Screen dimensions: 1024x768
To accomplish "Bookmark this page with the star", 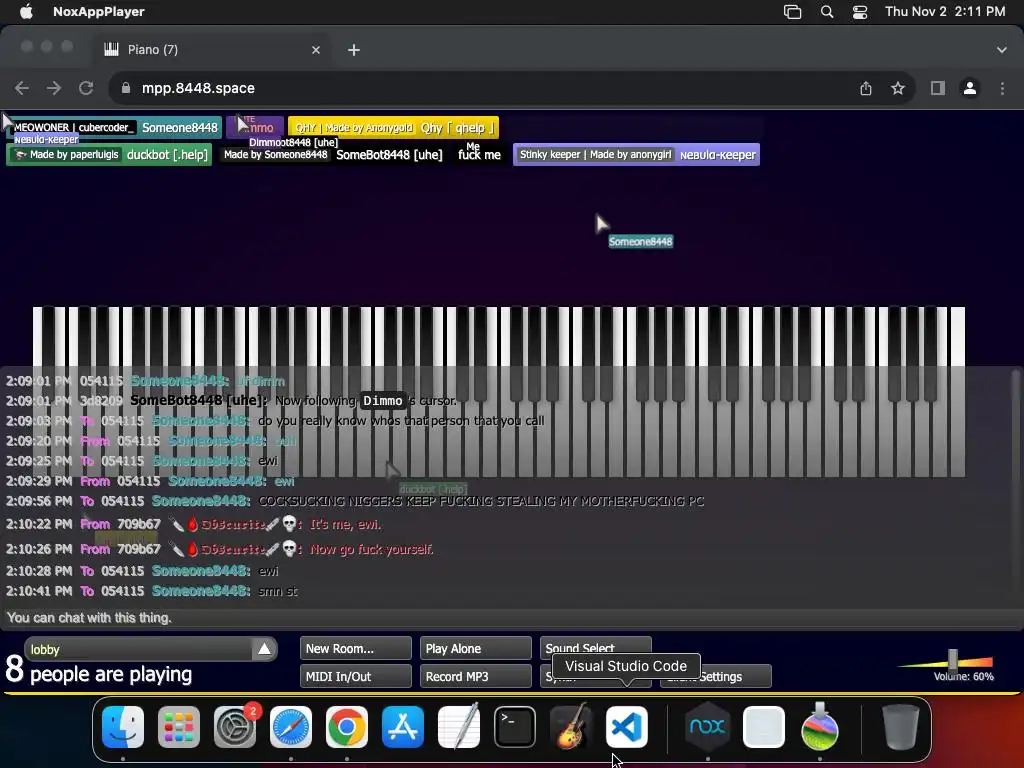I will [898, 88].
